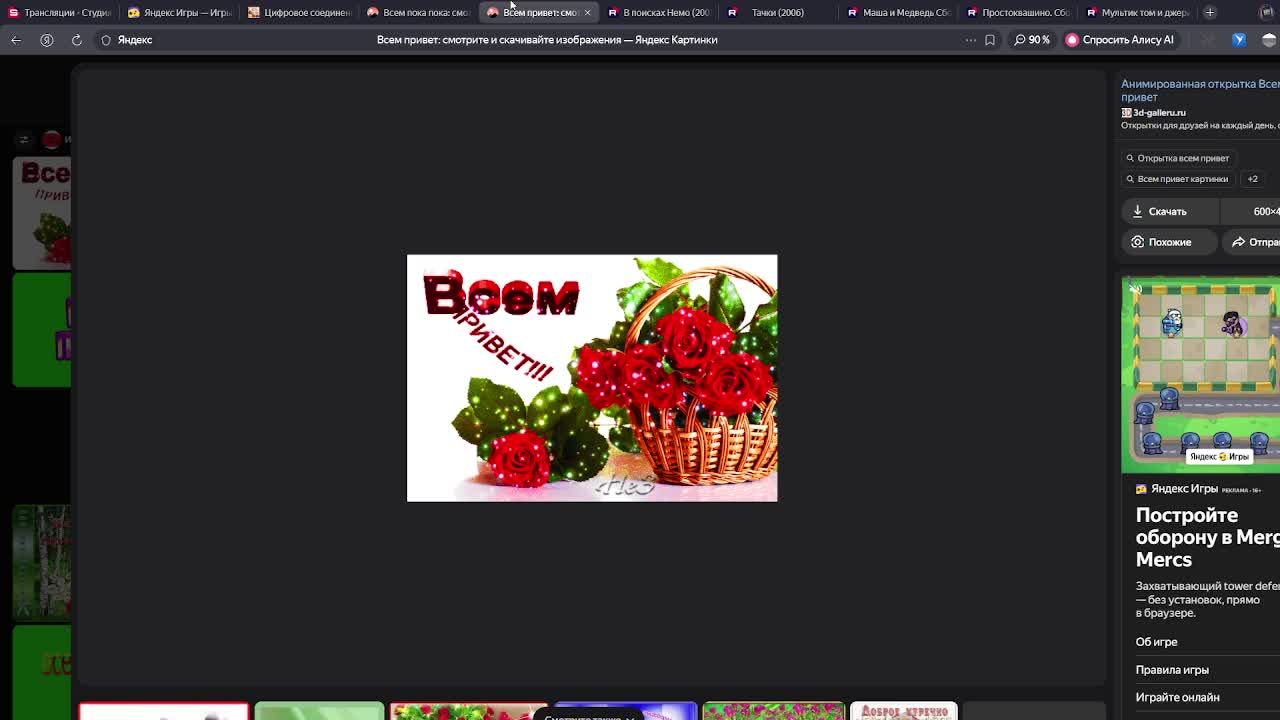
Task: Switch to the Тачки (2006) tab
Action: click(778, 12)
